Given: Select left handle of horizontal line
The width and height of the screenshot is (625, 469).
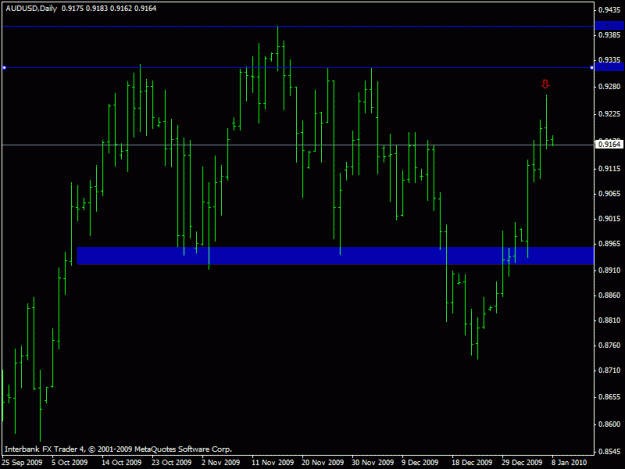Looking at the screenshot, I should coord(4,68).
